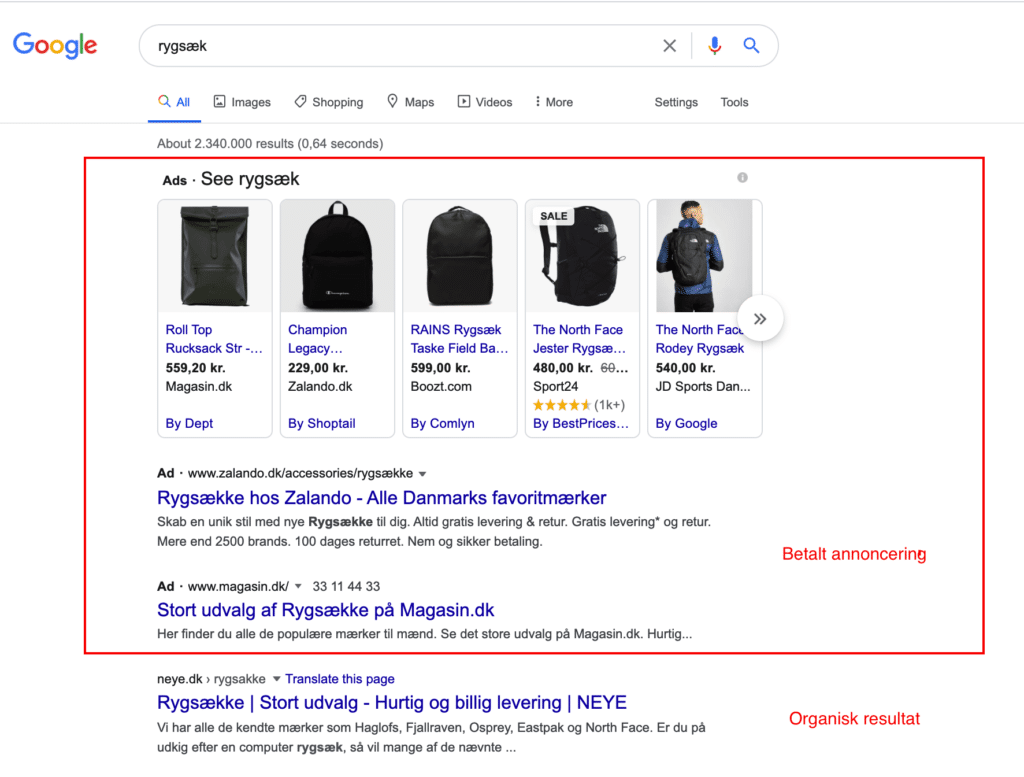Click the Sport24 seller name

point(555,387)
